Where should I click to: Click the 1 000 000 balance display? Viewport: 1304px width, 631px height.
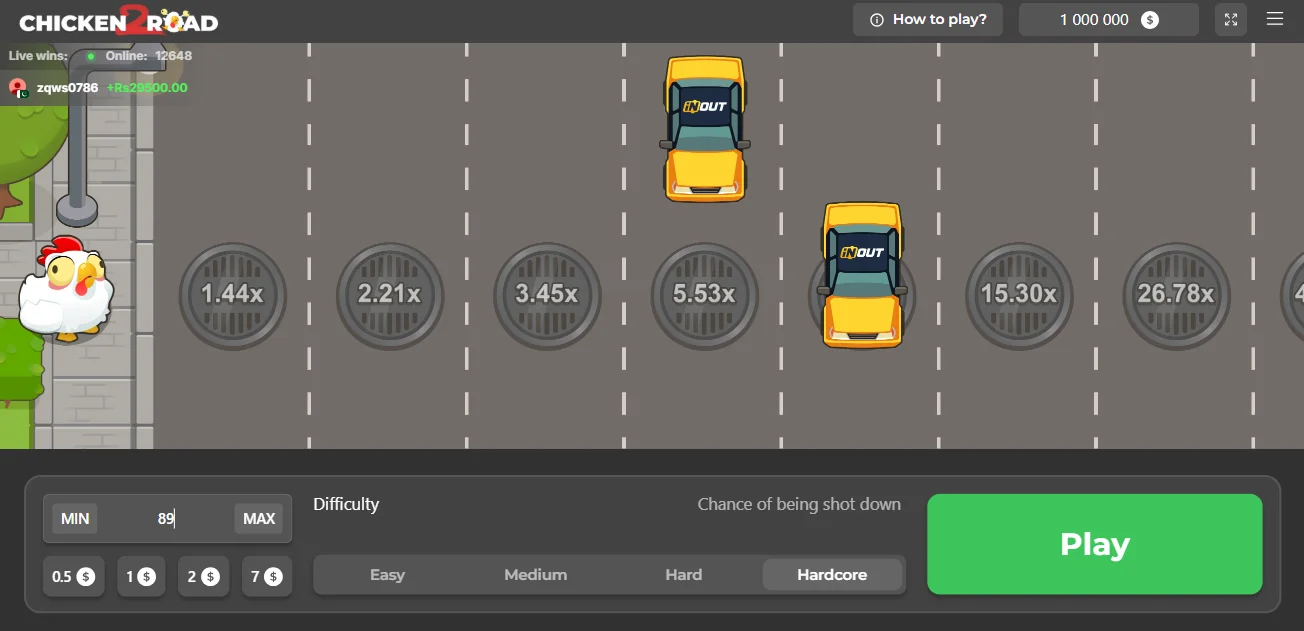(x=1108, y=19)
